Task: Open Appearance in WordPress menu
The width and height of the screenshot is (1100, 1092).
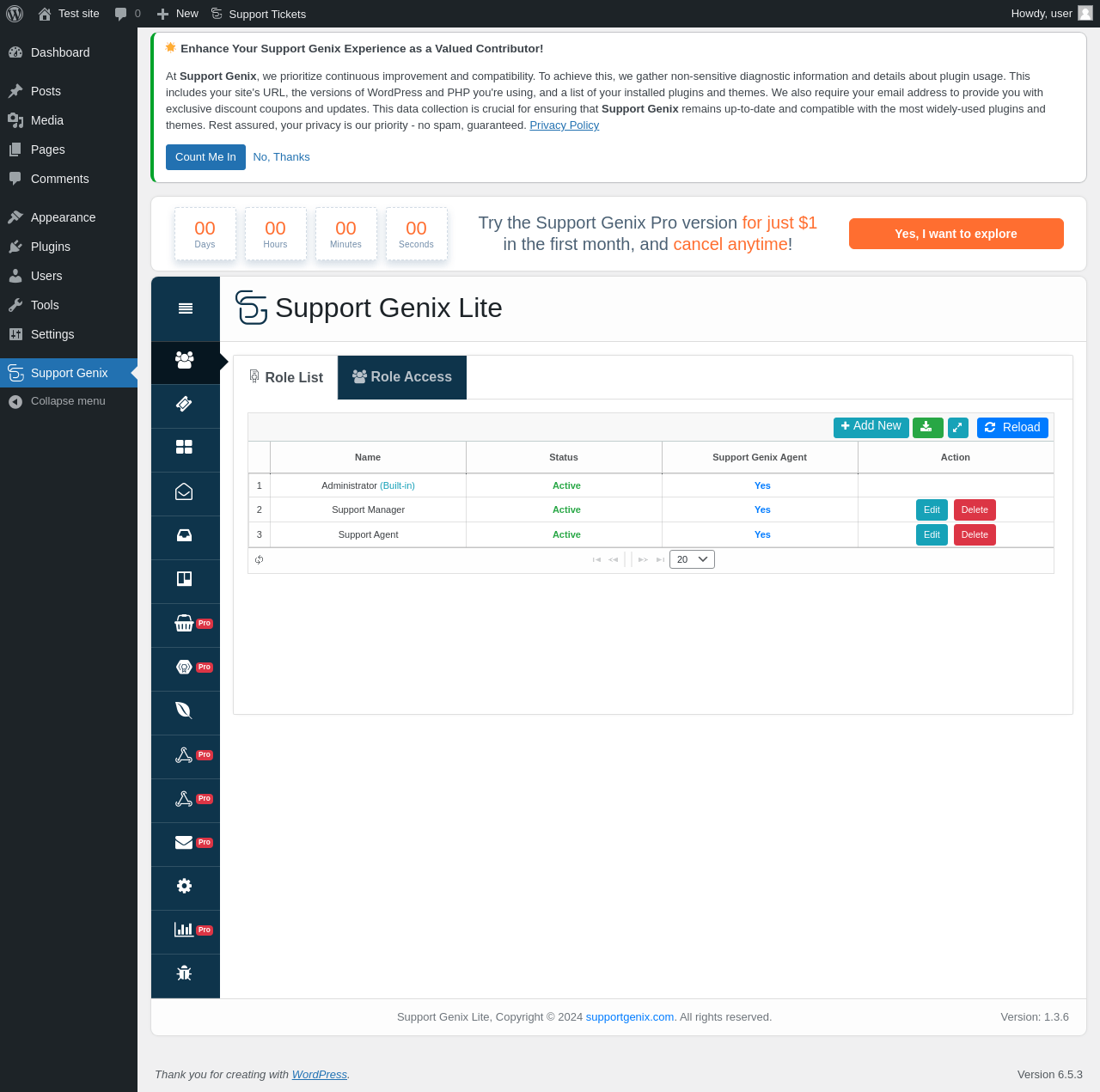Action: tap(69, 217)
